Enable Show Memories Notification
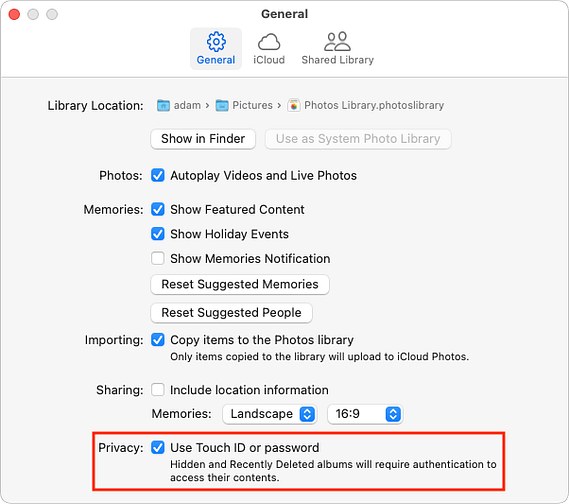 (158, 259)
